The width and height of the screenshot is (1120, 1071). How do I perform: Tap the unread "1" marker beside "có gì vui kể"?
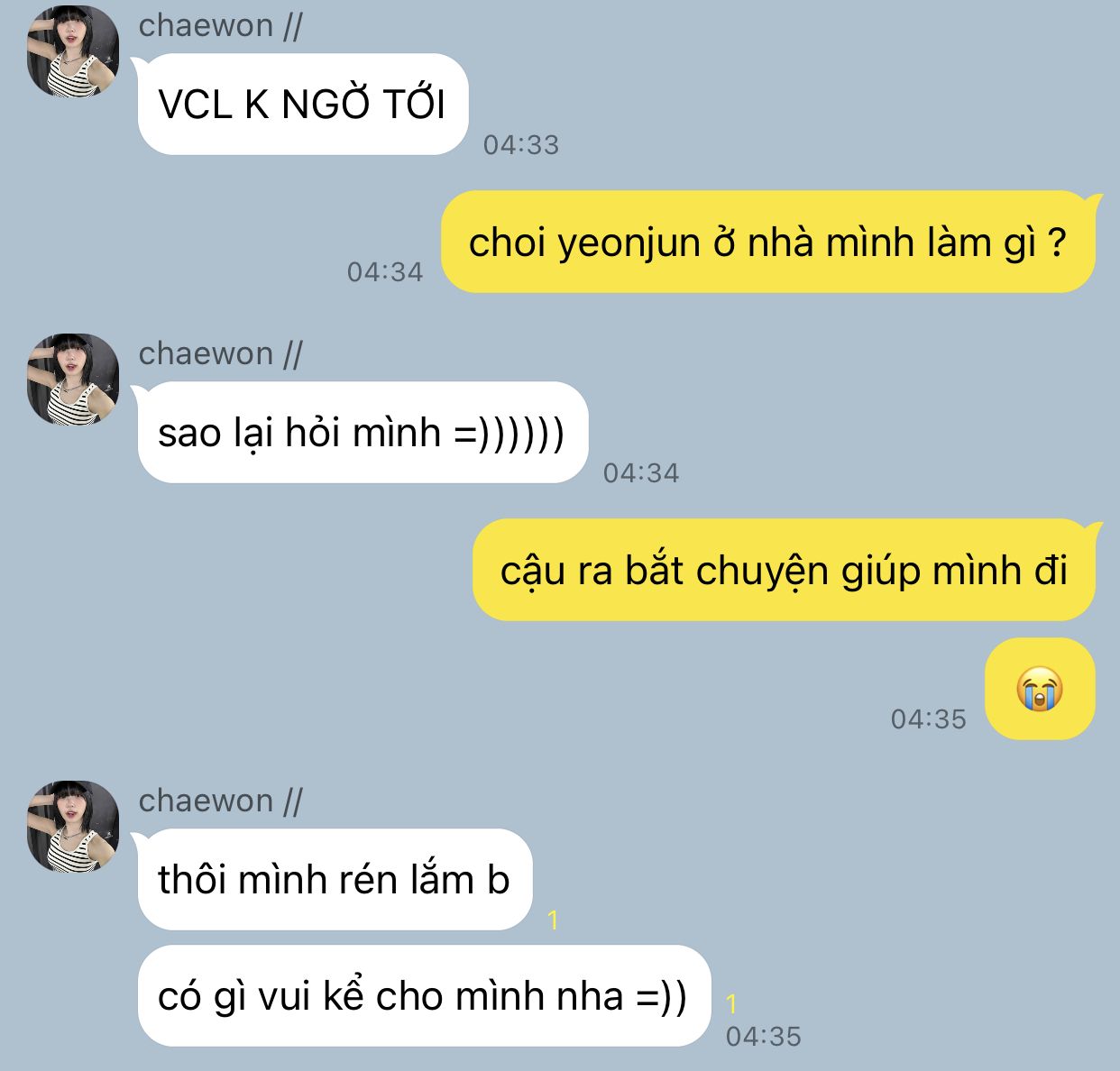coord(731,1004)
